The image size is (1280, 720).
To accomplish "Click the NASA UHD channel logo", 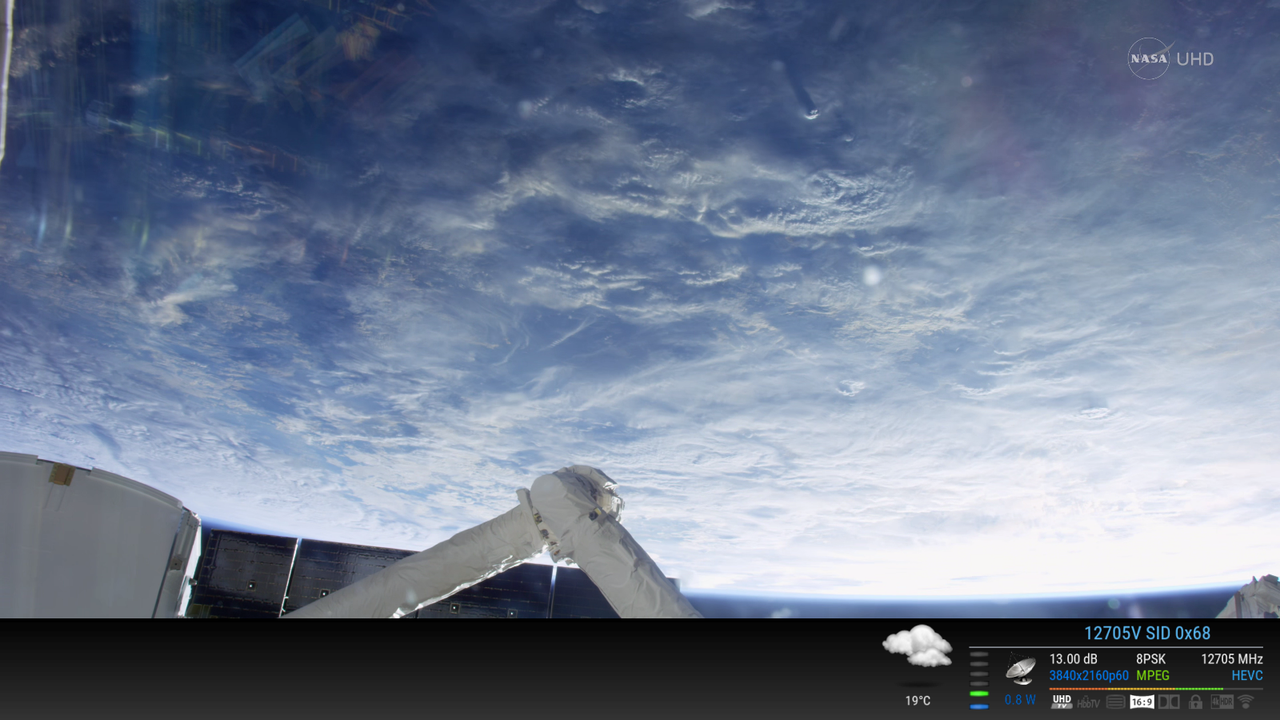I will point(1171,59).
